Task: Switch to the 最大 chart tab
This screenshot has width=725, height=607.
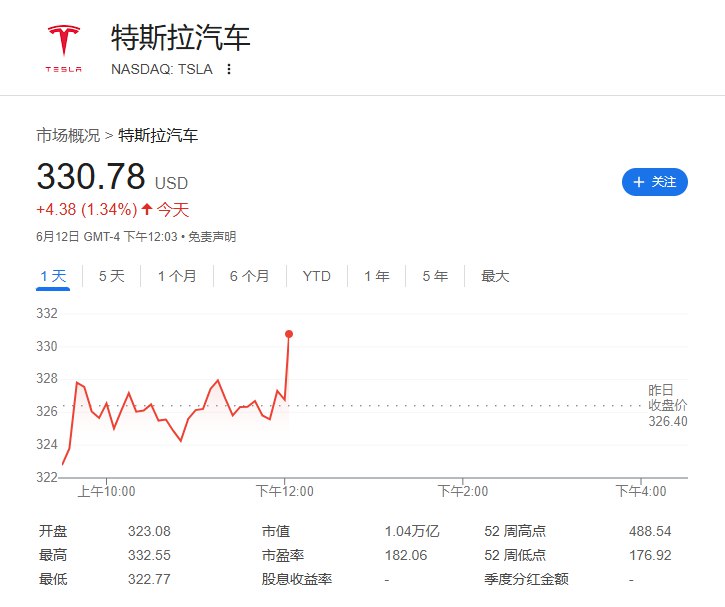Action: [495, 276]
